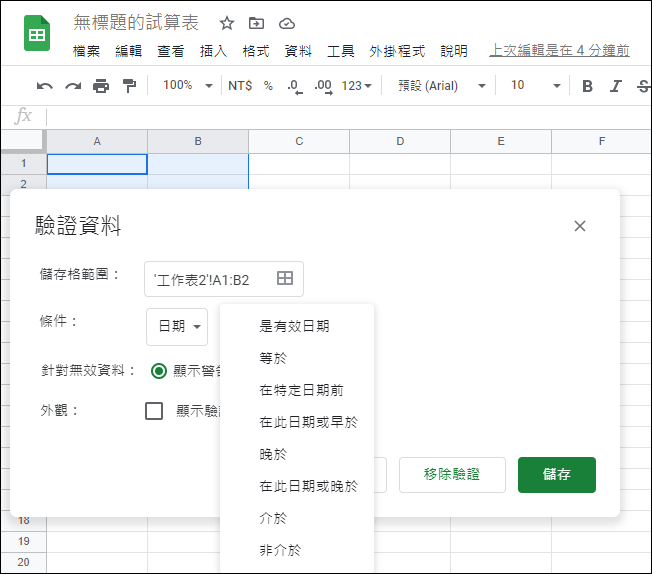652x574 pixels.
Task: Click cell A1
Action: [x=97, y=164]
